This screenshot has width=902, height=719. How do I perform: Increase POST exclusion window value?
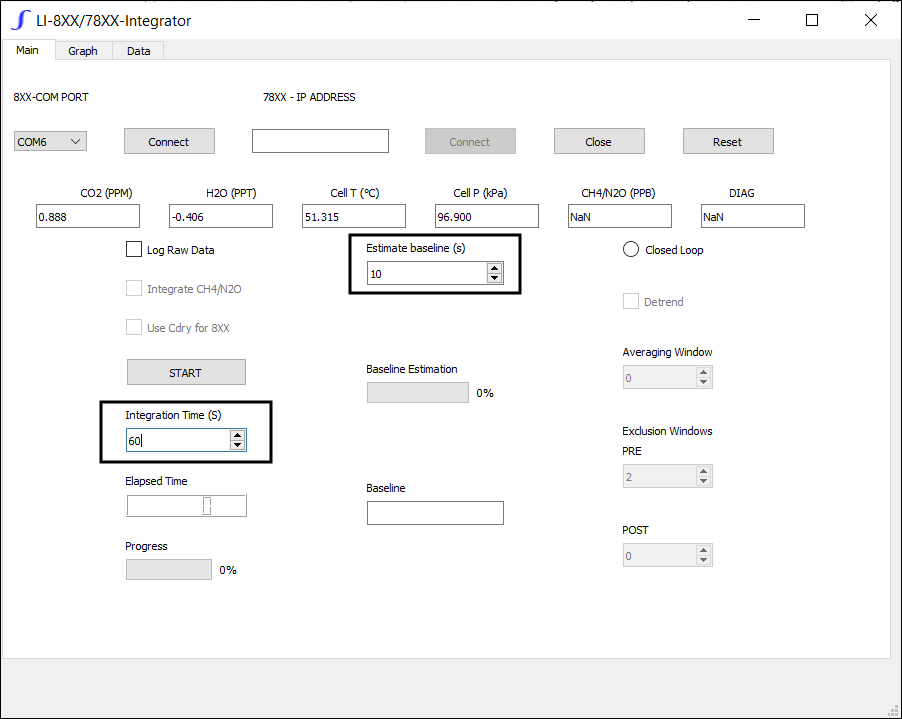pos(703,551)
